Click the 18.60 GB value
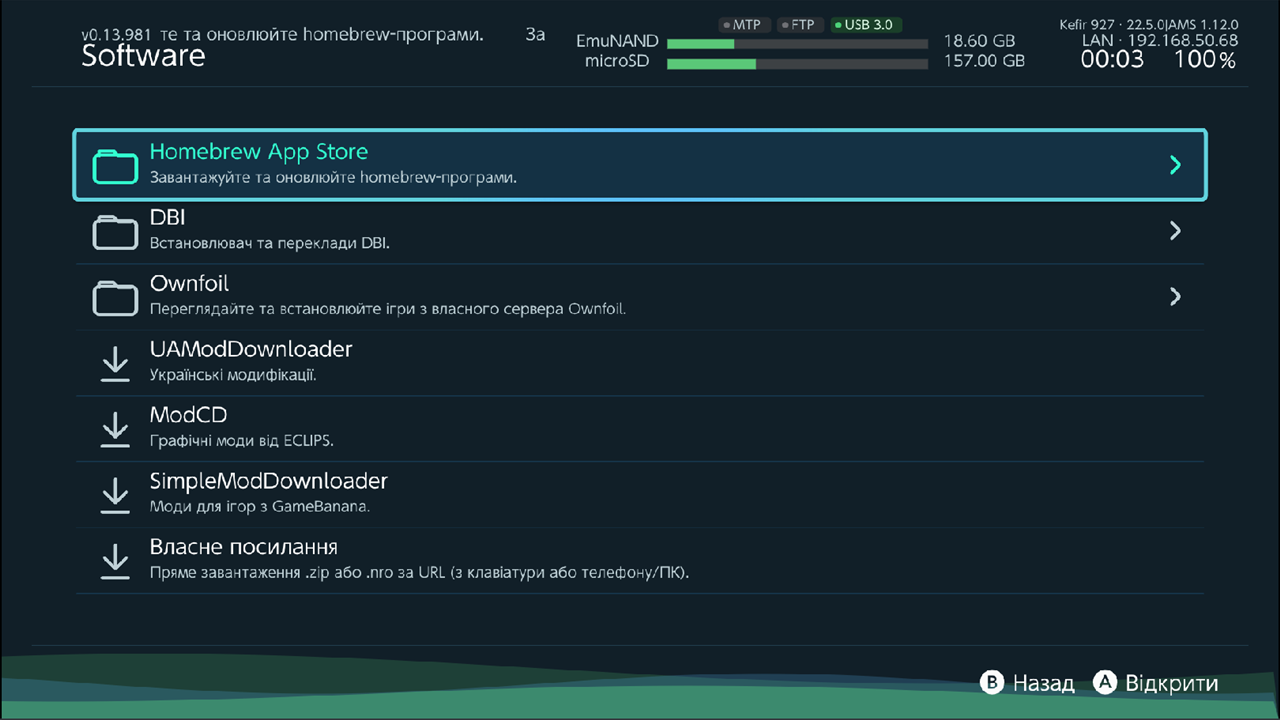The height and width of the screenshot is (720, 1280). pyautogui.click(x=979, y=42)
